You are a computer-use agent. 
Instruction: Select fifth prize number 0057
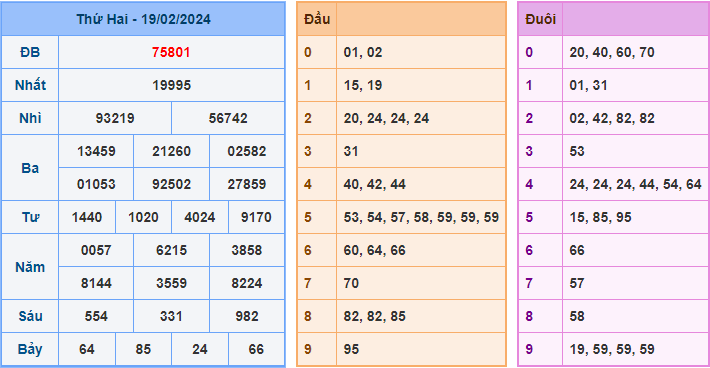coord(96,250)
